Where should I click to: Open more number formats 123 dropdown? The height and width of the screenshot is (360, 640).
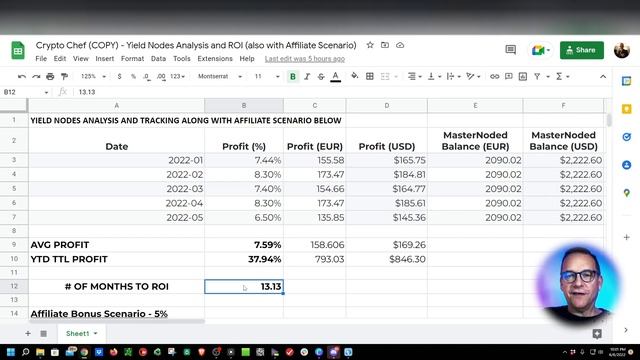(x=178, y=76)
